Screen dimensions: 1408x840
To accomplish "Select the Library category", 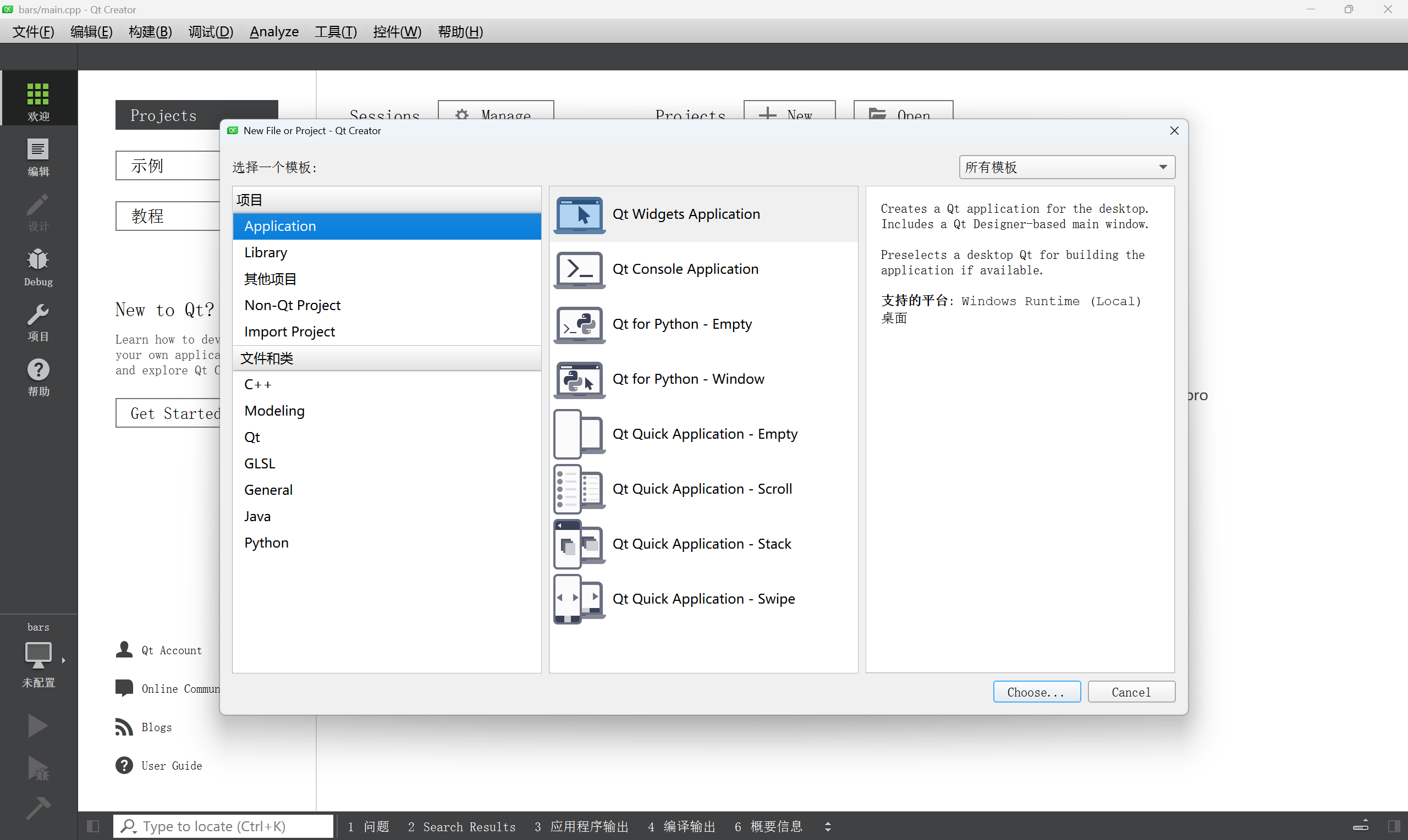I will (x=387, y=252).
